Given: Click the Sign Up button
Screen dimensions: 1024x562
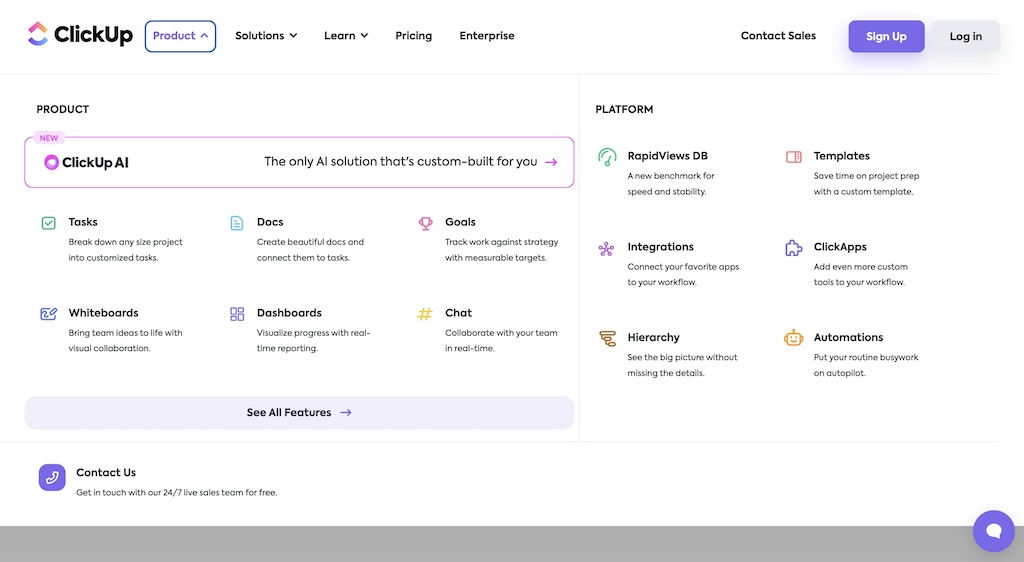Looking at the screenshot, I should point(886,37).
